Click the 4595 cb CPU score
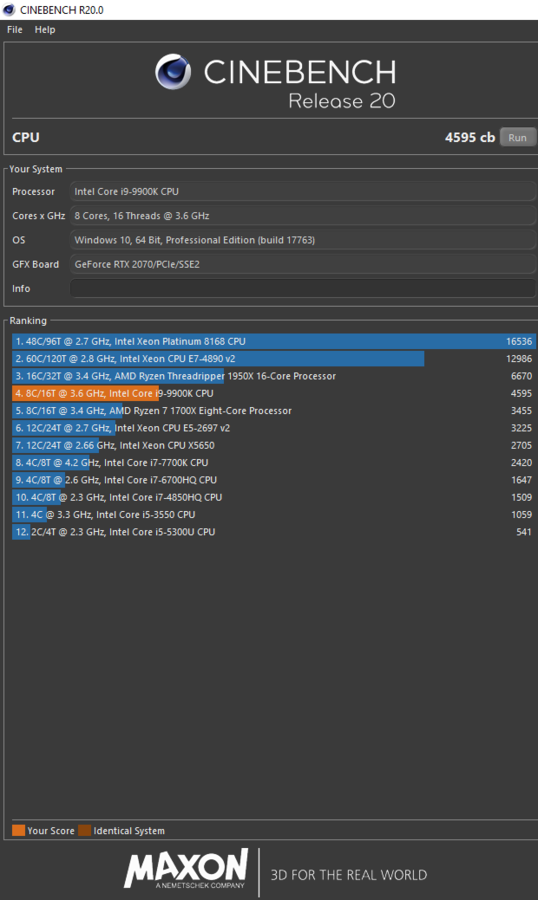Screen dimensions: 538x900 point(470,137)
